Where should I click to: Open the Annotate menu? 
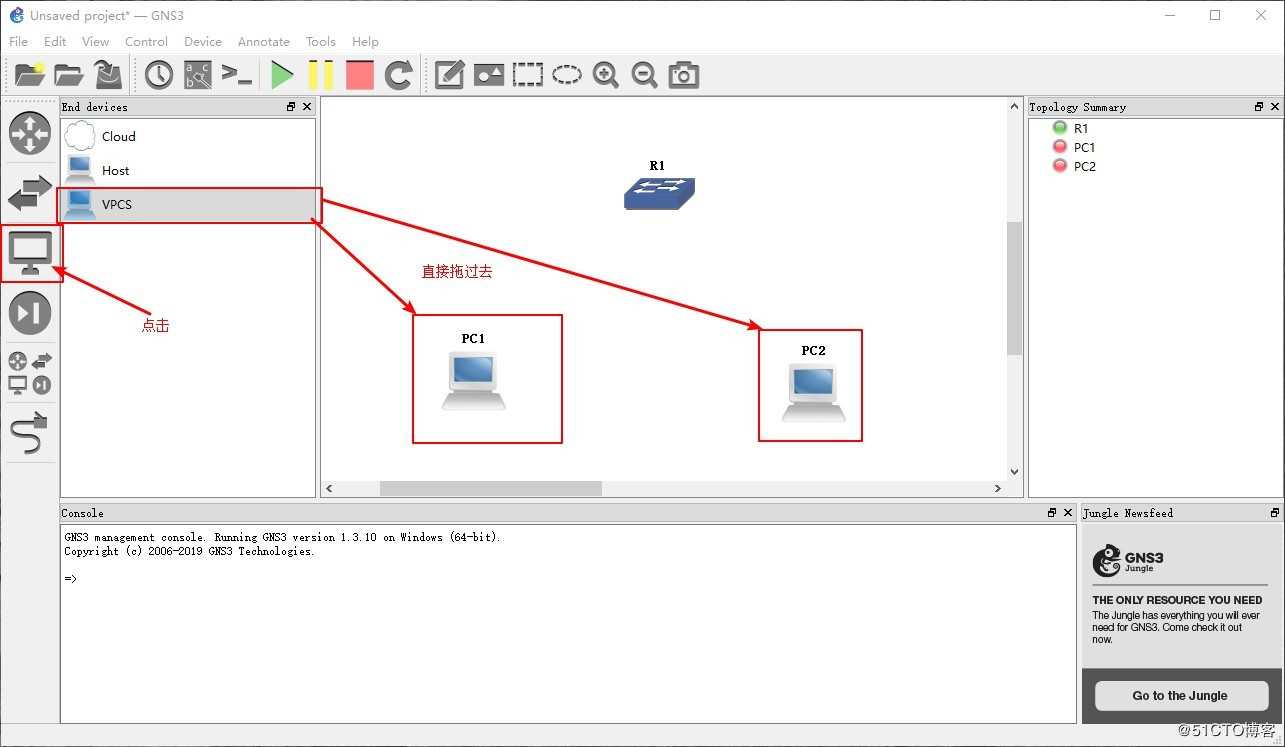pos(264,42)
